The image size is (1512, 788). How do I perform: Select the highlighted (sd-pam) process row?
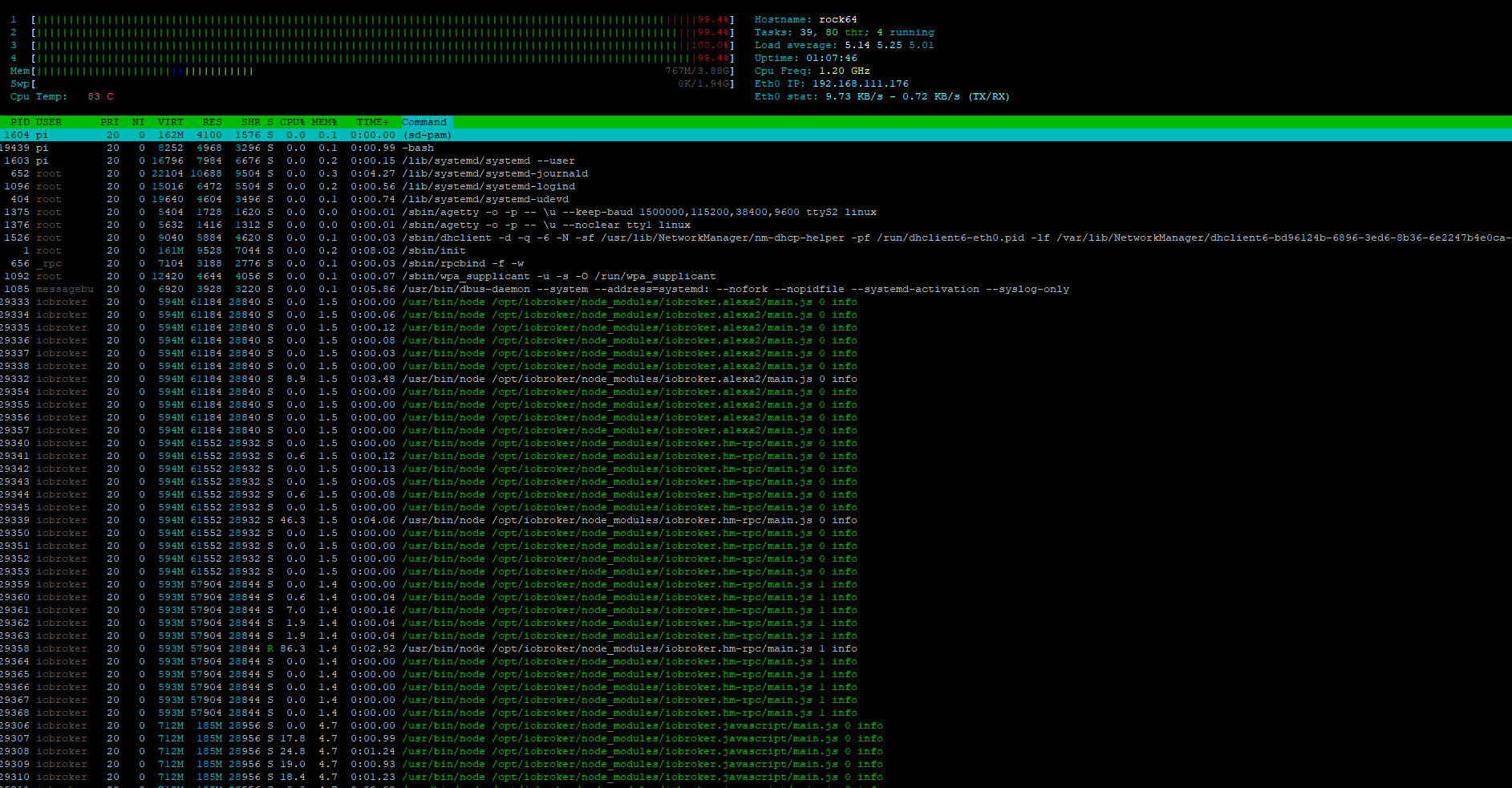point(756,135)
